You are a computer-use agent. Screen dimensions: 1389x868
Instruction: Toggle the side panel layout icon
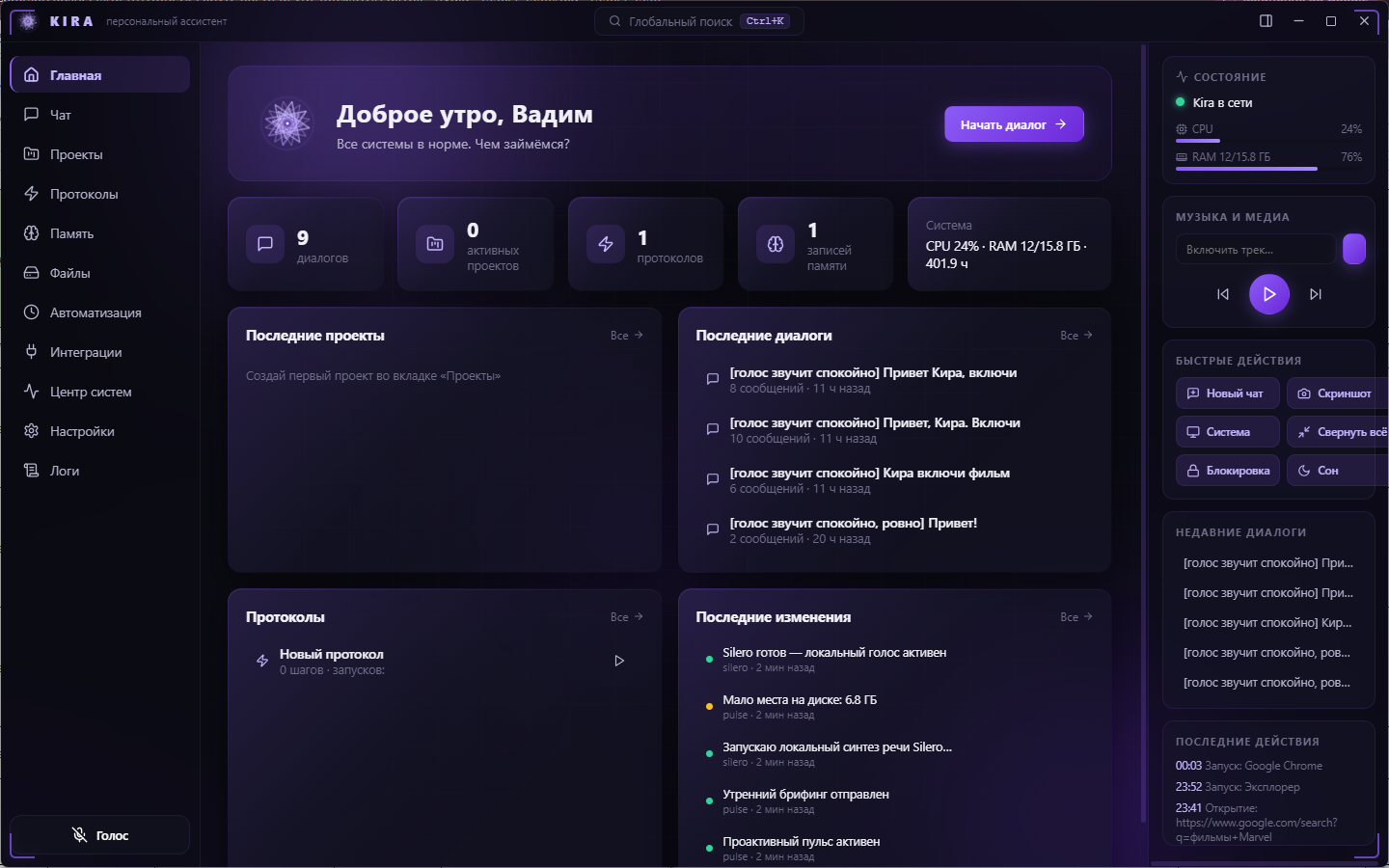tap(1266, 21)
